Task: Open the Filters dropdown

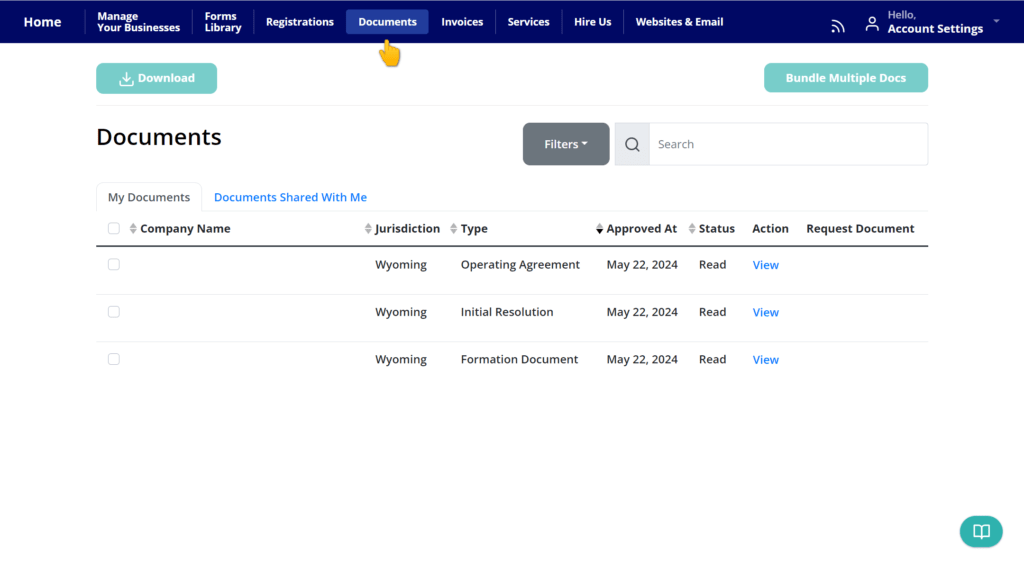Action: coord(566,144)
